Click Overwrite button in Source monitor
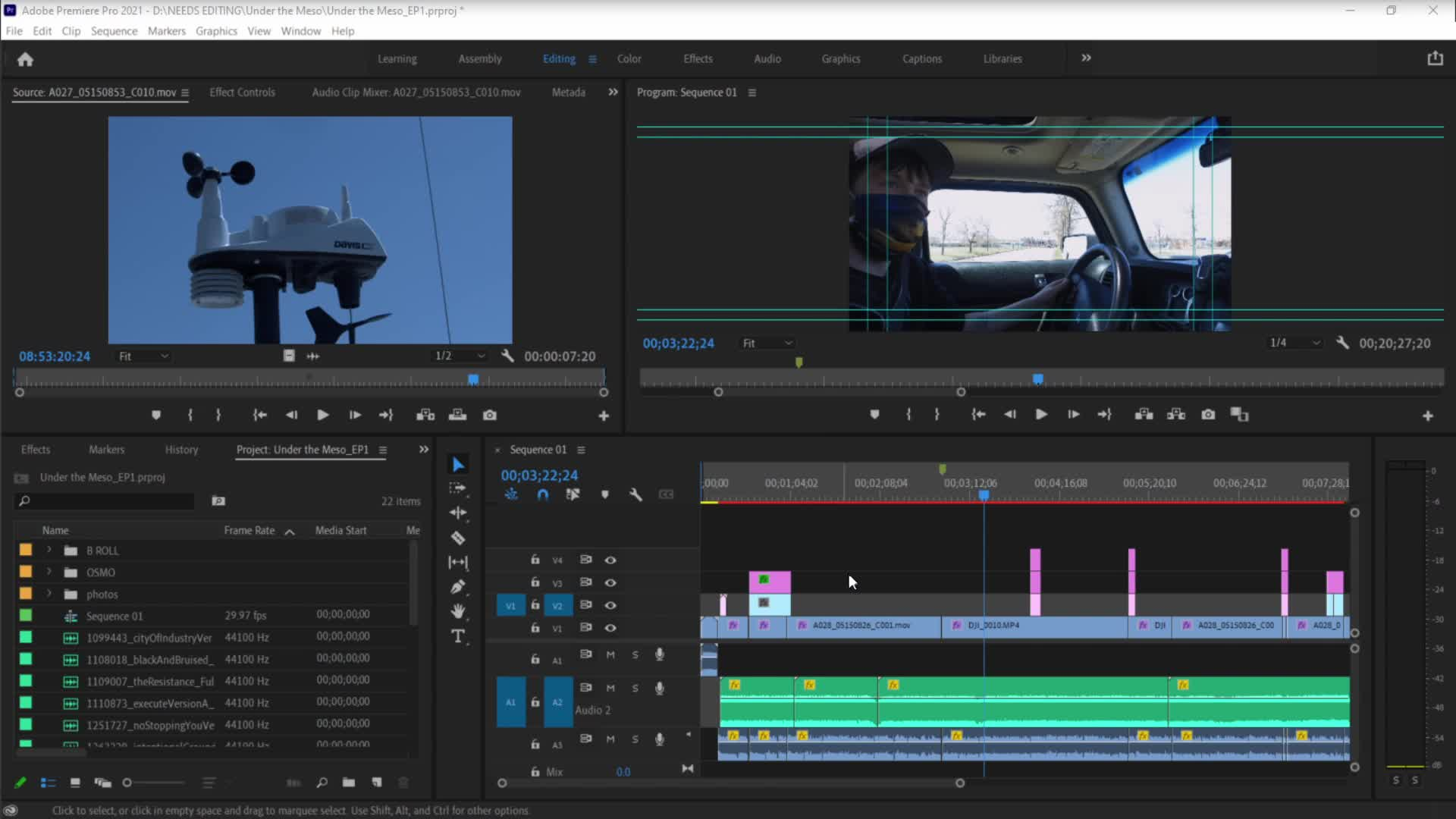Screen dimensions: 1456x819 [x=457, y=415]
